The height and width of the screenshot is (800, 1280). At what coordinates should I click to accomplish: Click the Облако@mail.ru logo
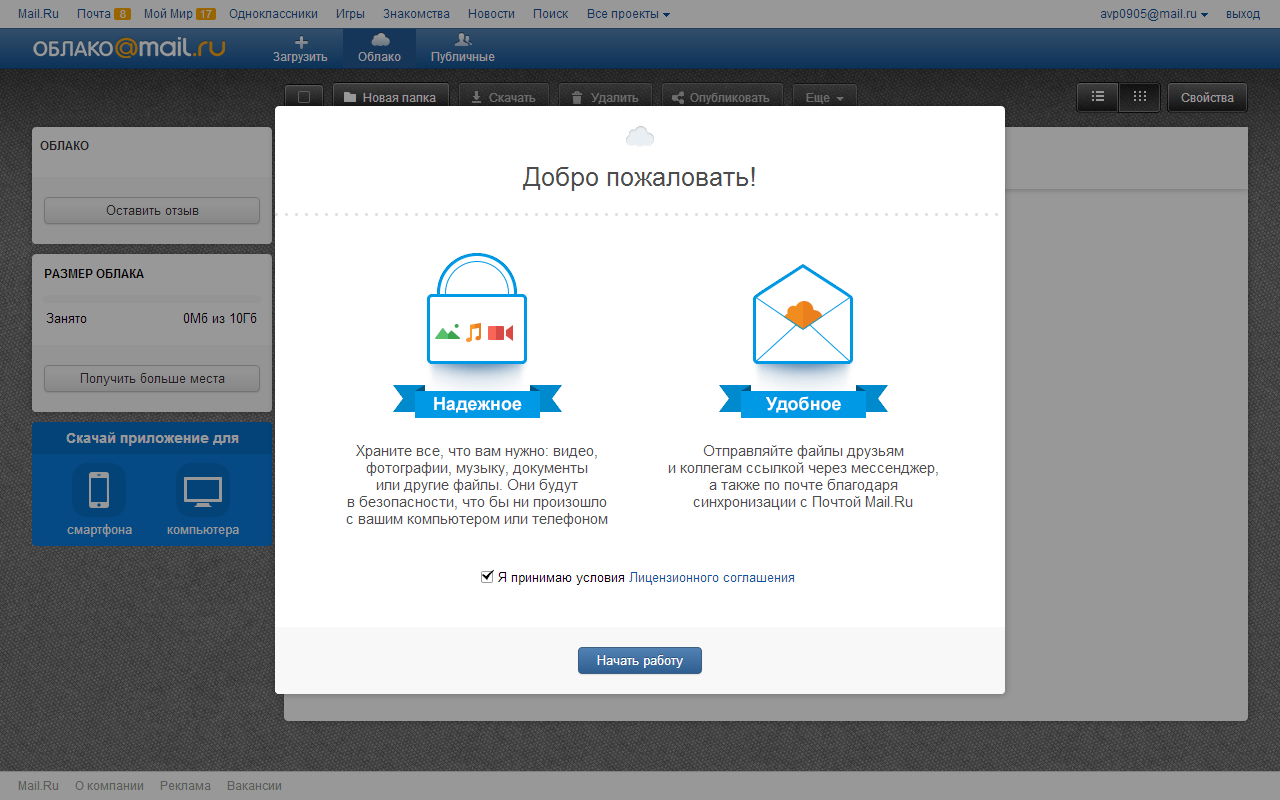129,49
